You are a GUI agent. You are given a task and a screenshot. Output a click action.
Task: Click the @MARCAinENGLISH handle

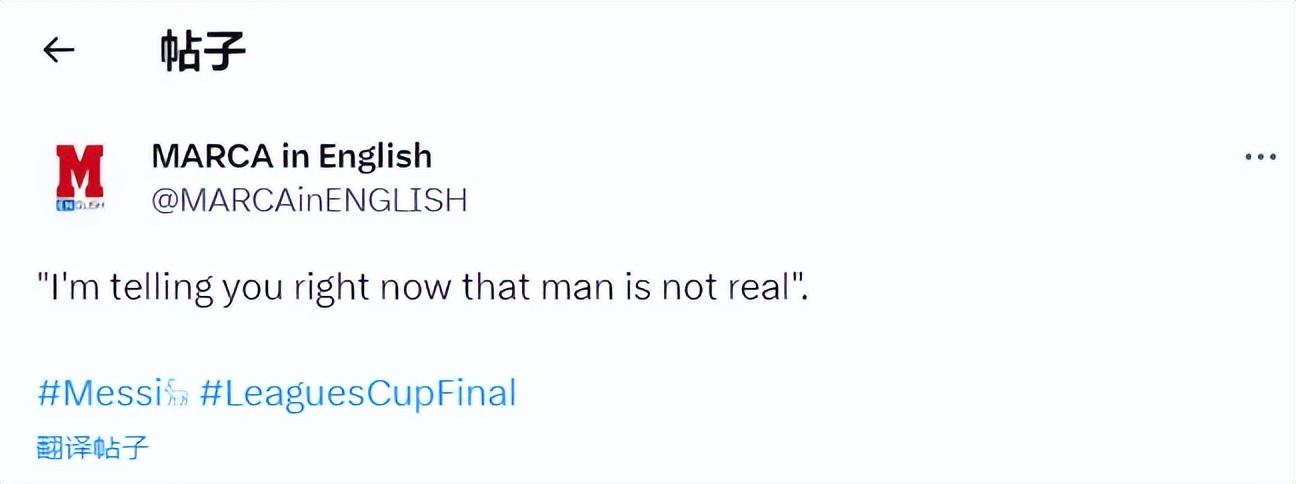pos(309,200)
